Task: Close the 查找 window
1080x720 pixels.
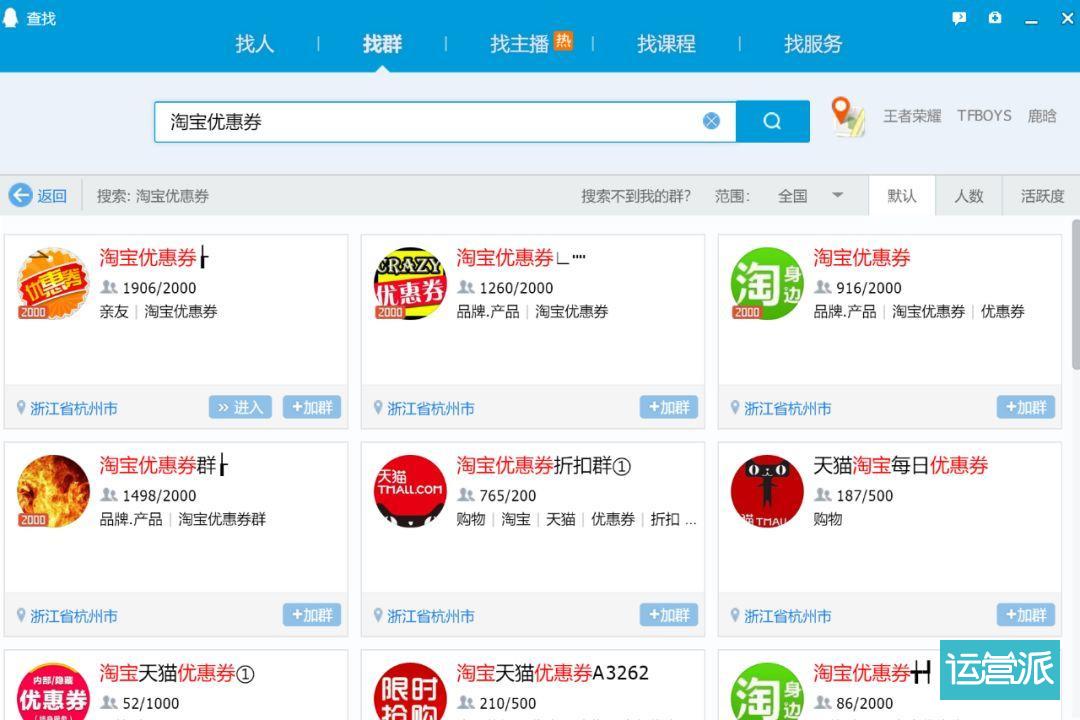Action: click(x=1067, y=19)
